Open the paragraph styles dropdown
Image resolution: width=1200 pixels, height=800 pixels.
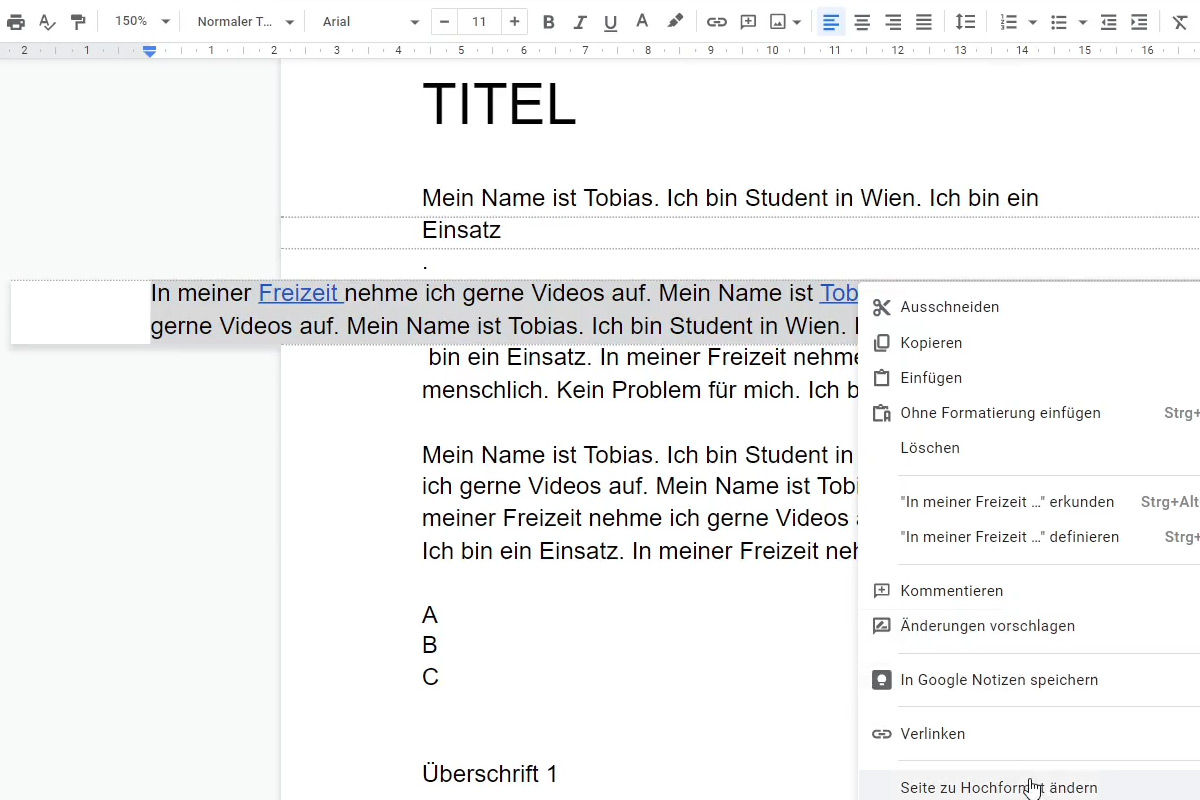(243, 20)
